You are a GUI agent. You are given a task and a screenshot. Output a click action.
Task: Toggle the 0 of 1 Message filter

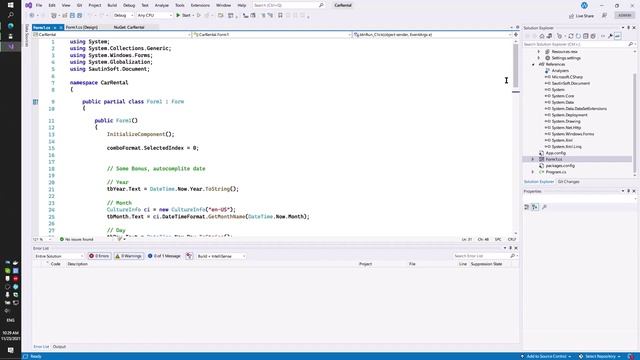pos(164,256)
